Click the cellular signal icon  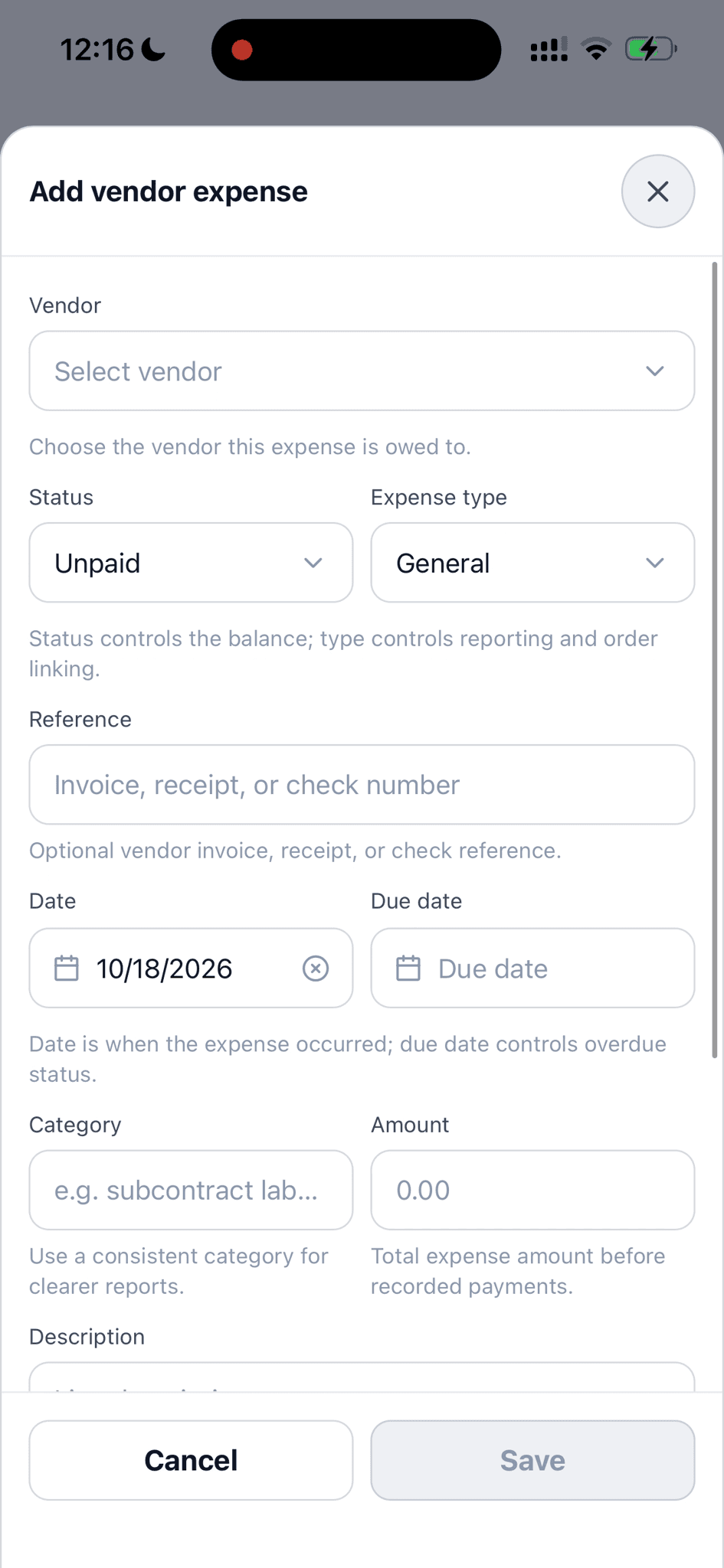(x=549, y=50)
